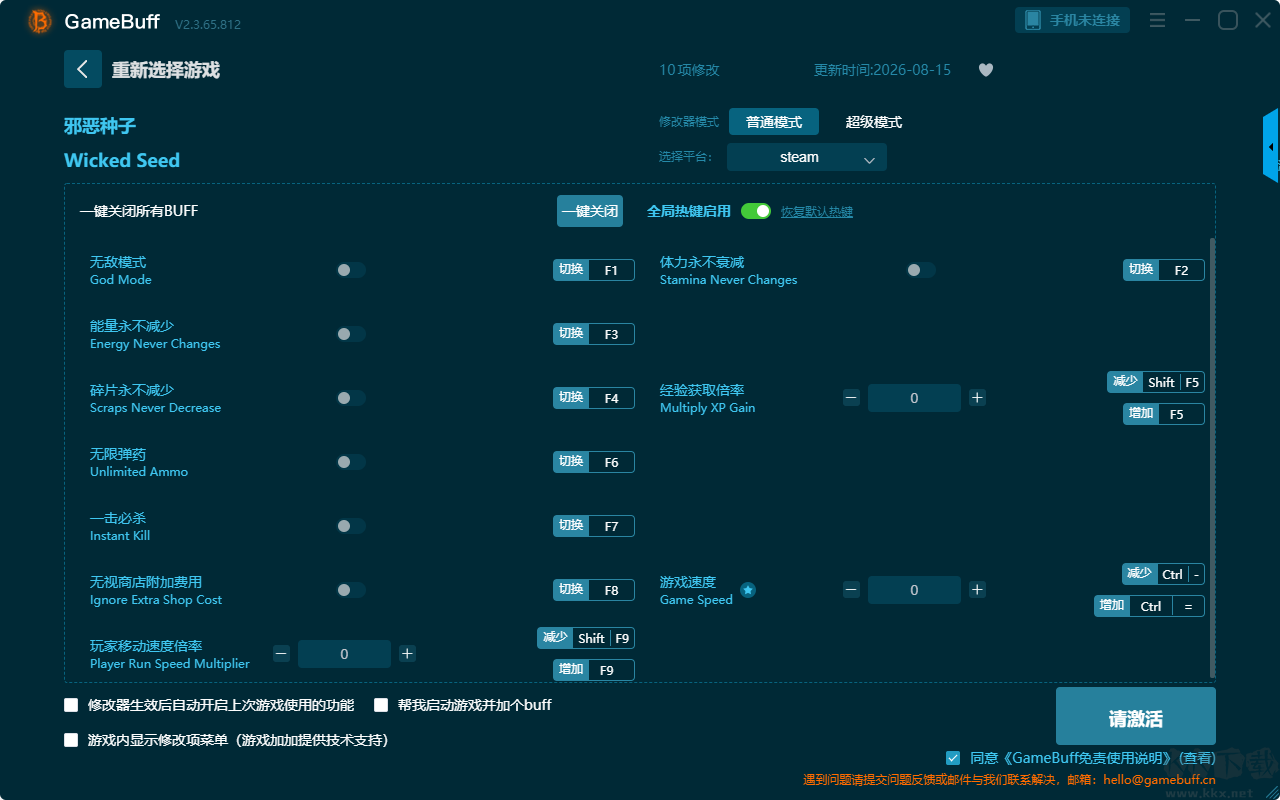
Task: Activate Instant Kill toggle
Action: (351, 526)
